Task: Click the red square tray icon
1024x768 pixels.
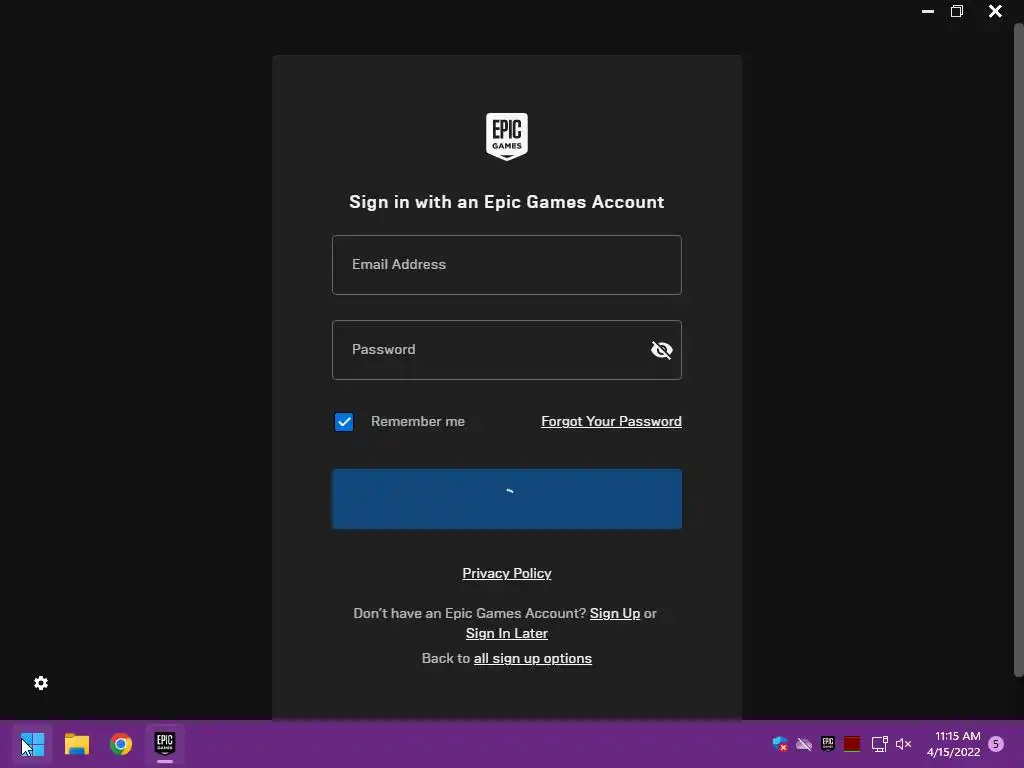Action: coord(852,744)
